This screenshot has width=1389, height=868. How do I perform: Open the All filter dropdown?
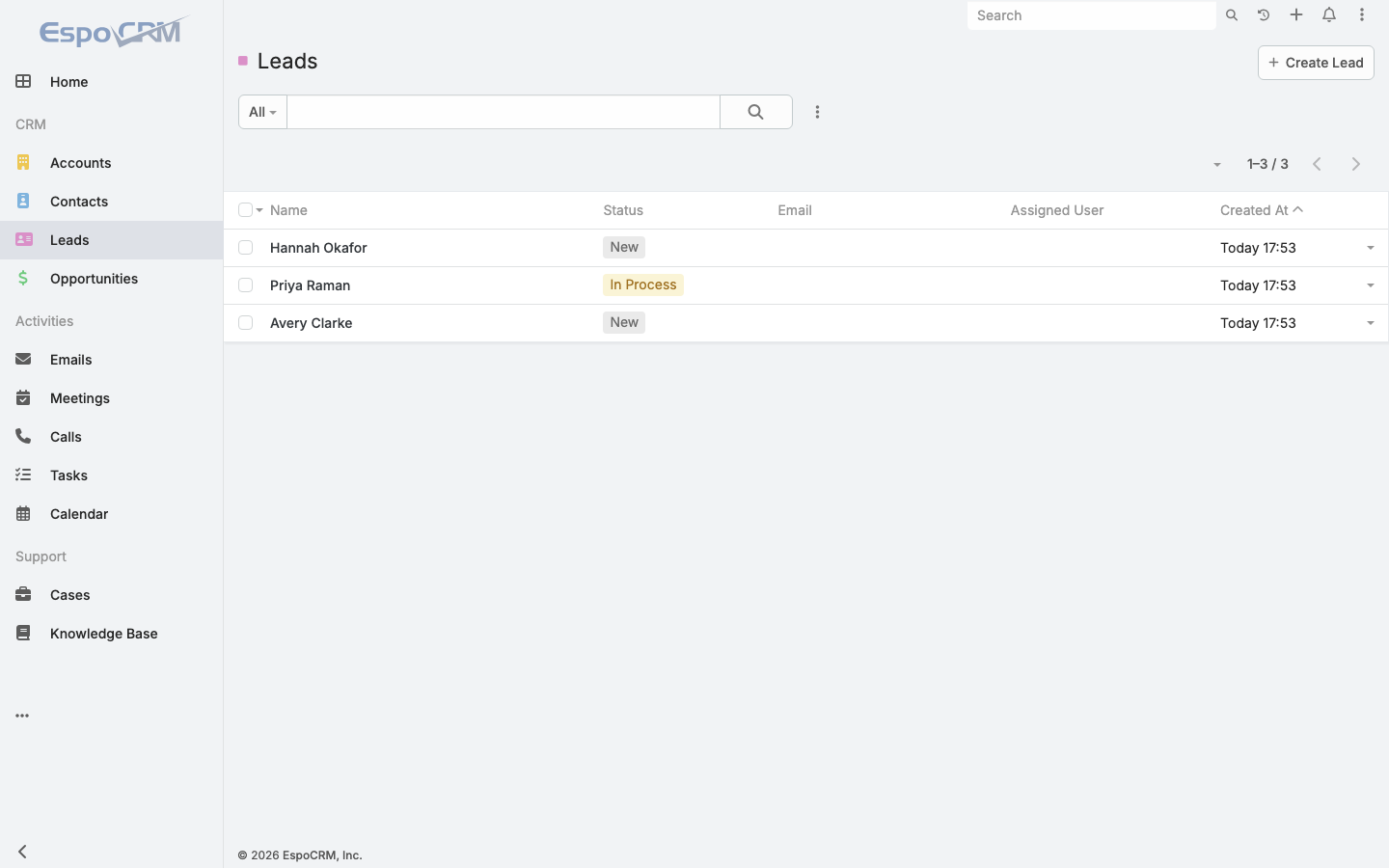[262, 112]
